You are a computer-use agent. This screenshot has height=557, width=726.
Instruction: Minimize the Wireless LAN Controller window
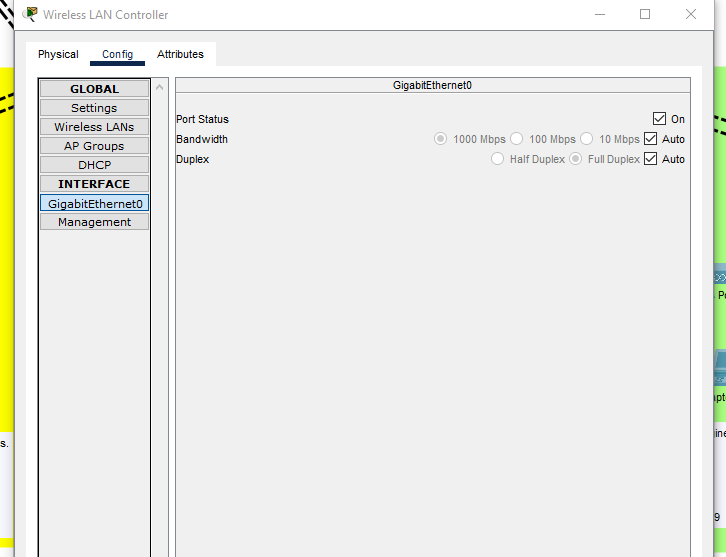(x=600, y=15)
